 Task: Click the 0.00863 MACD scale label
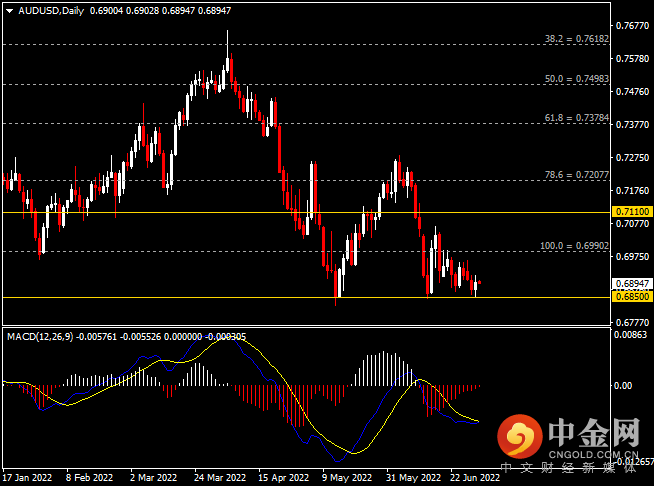tap(632, 335)
